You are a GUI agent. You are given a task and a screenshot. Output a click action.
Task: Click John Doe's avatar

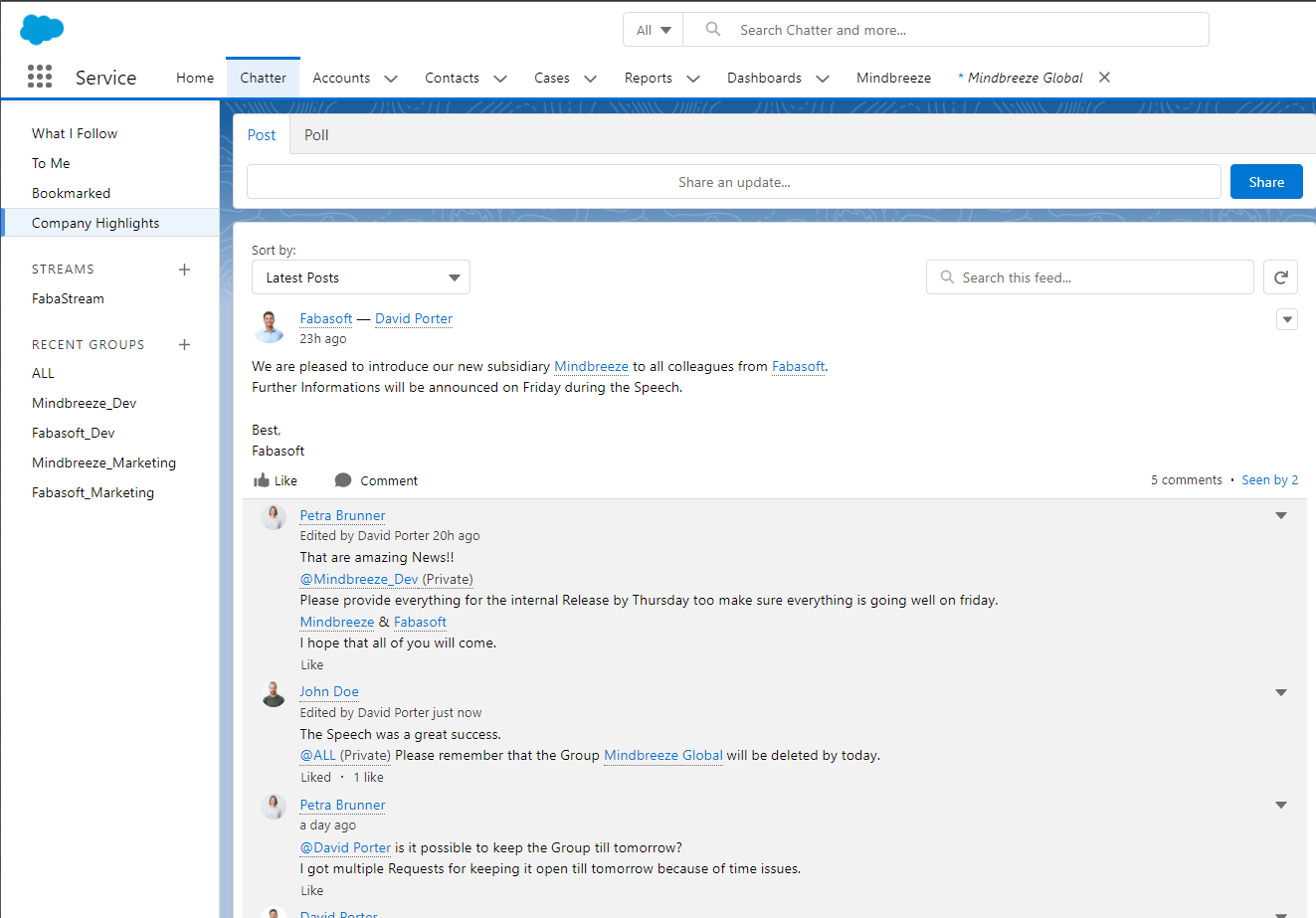tap(274, 693)
